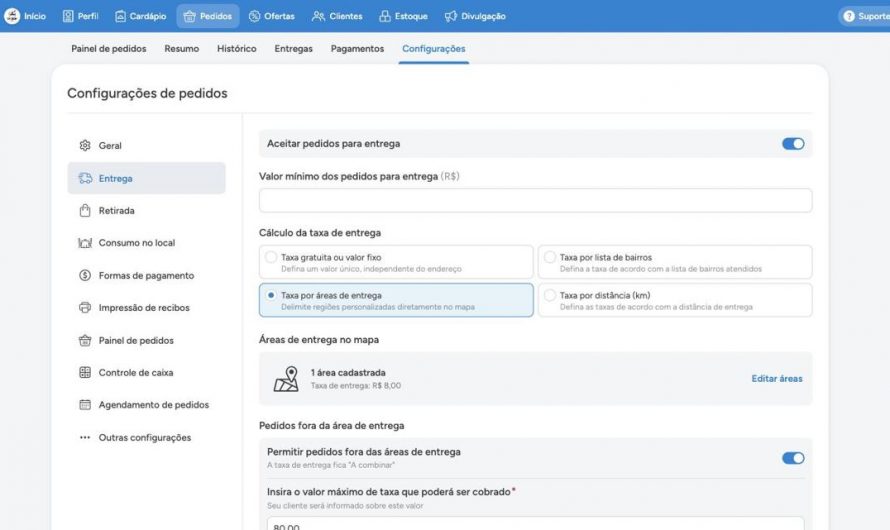Click the Outras configurações ellipsis icon
This screenshot has height=530, width=890.
click(x=85, y=438)
